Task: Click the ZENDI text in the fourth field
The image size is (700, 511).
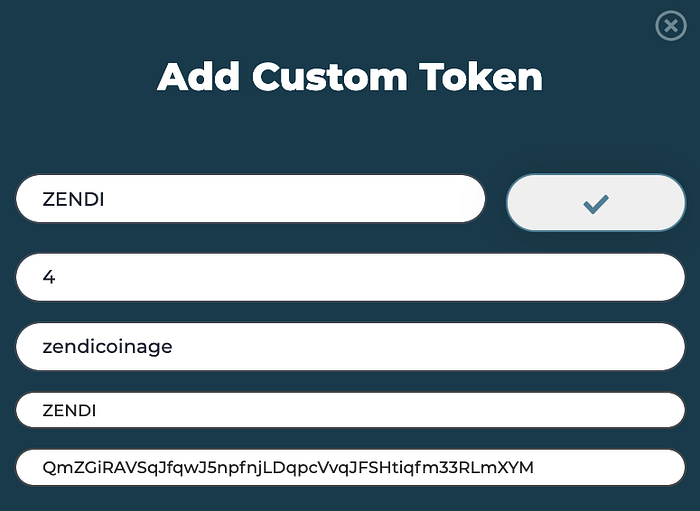Action: [x=69, y=410]
